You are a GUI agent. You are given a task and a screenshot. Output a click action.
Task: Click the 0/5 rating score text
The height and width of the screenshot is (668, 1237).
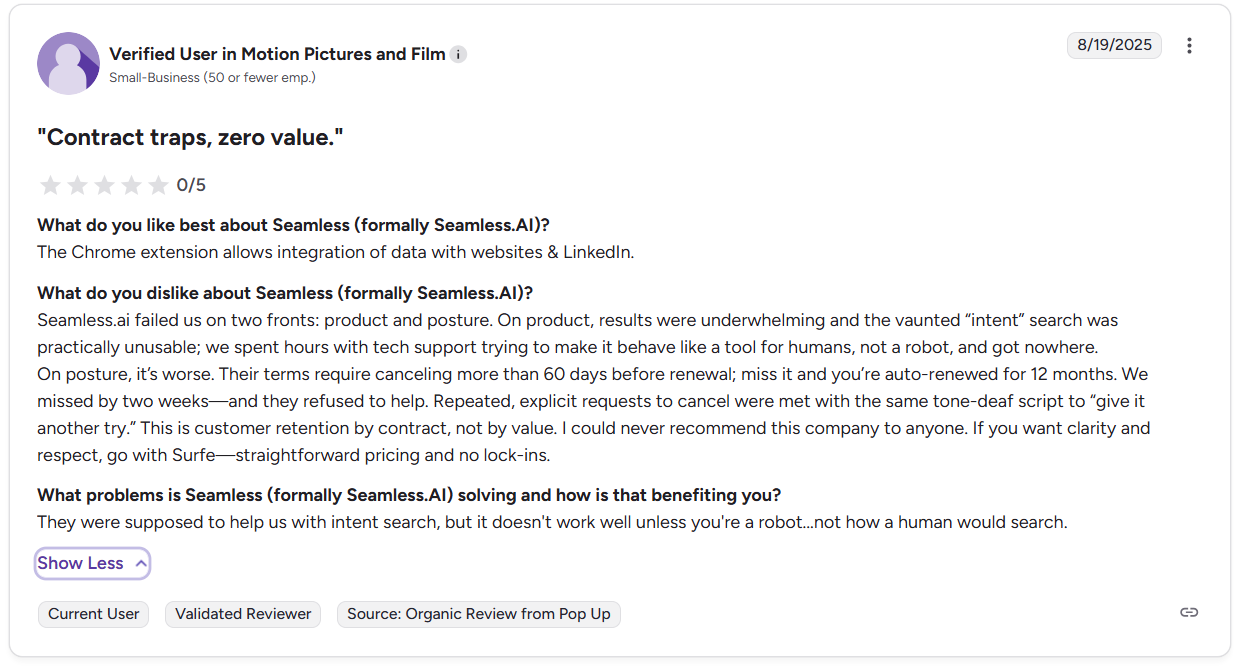pyautogui.click(x=191, y=185)
